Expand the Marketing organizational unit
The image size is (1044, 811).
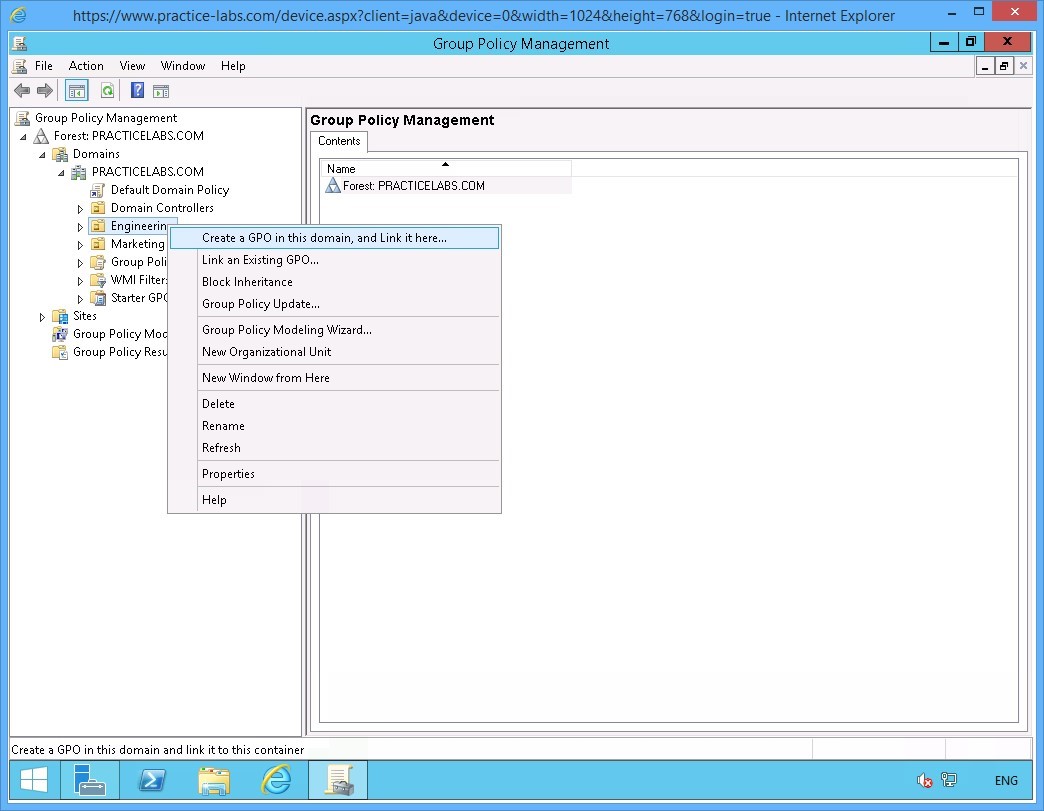coord(80,243)
